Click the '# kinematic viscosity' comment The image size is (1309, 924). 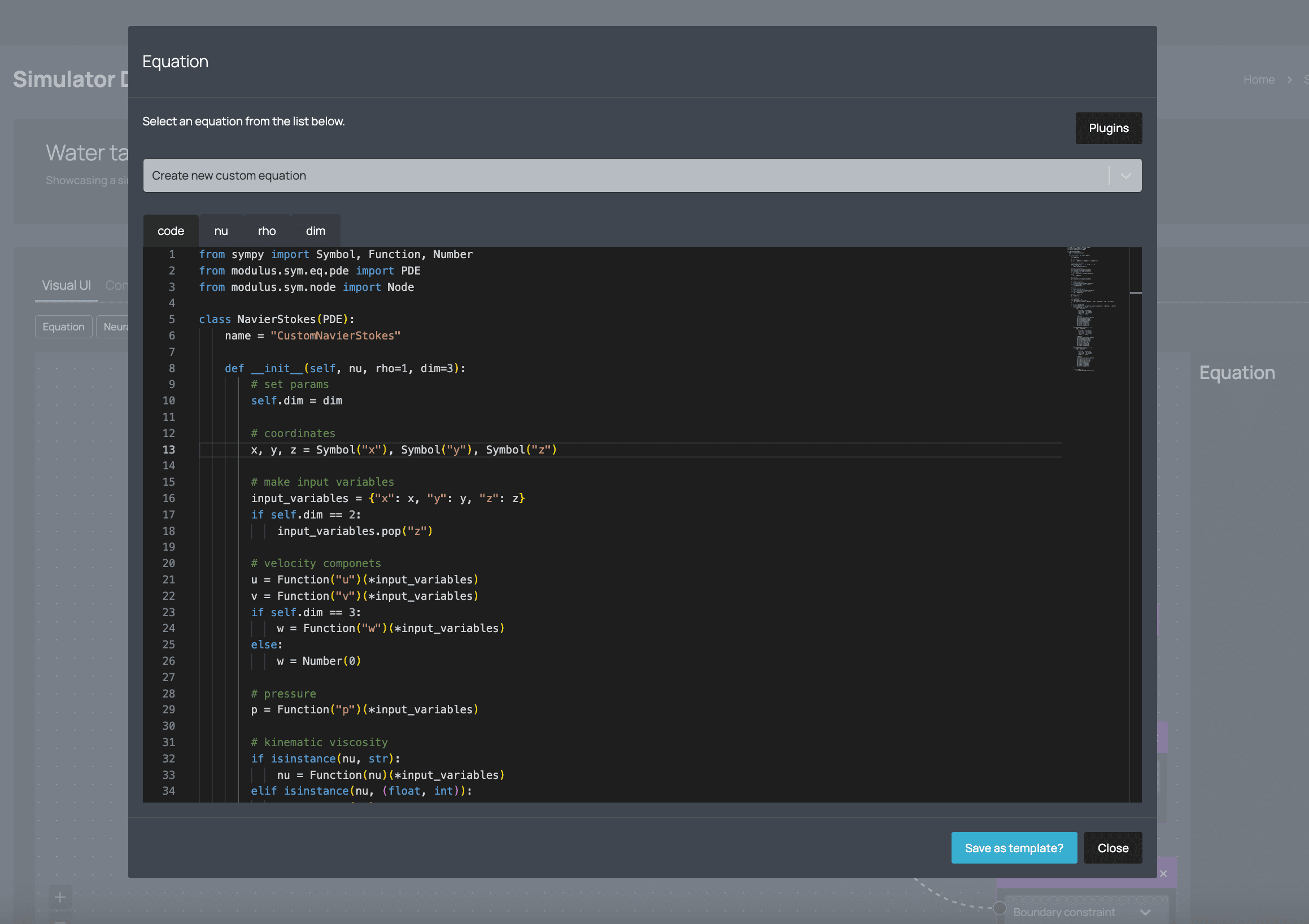click(x=319, y=742)
